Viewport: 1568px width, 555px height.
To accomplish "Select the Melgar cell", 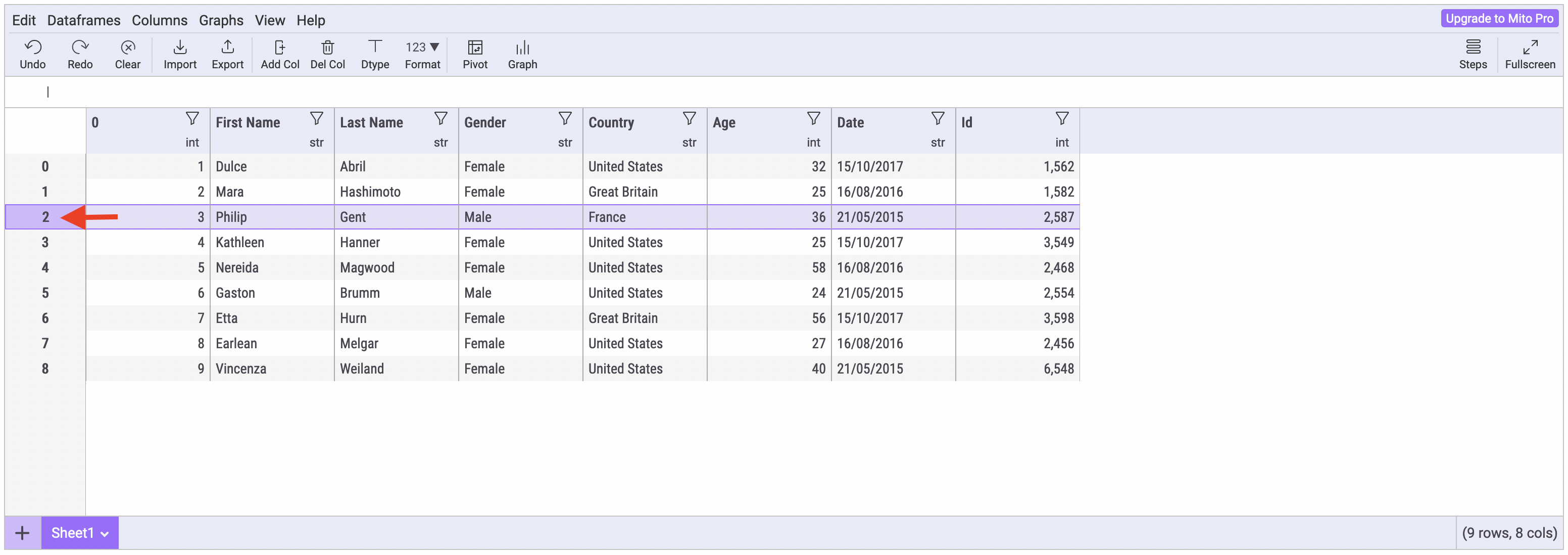I will (396, 344).
